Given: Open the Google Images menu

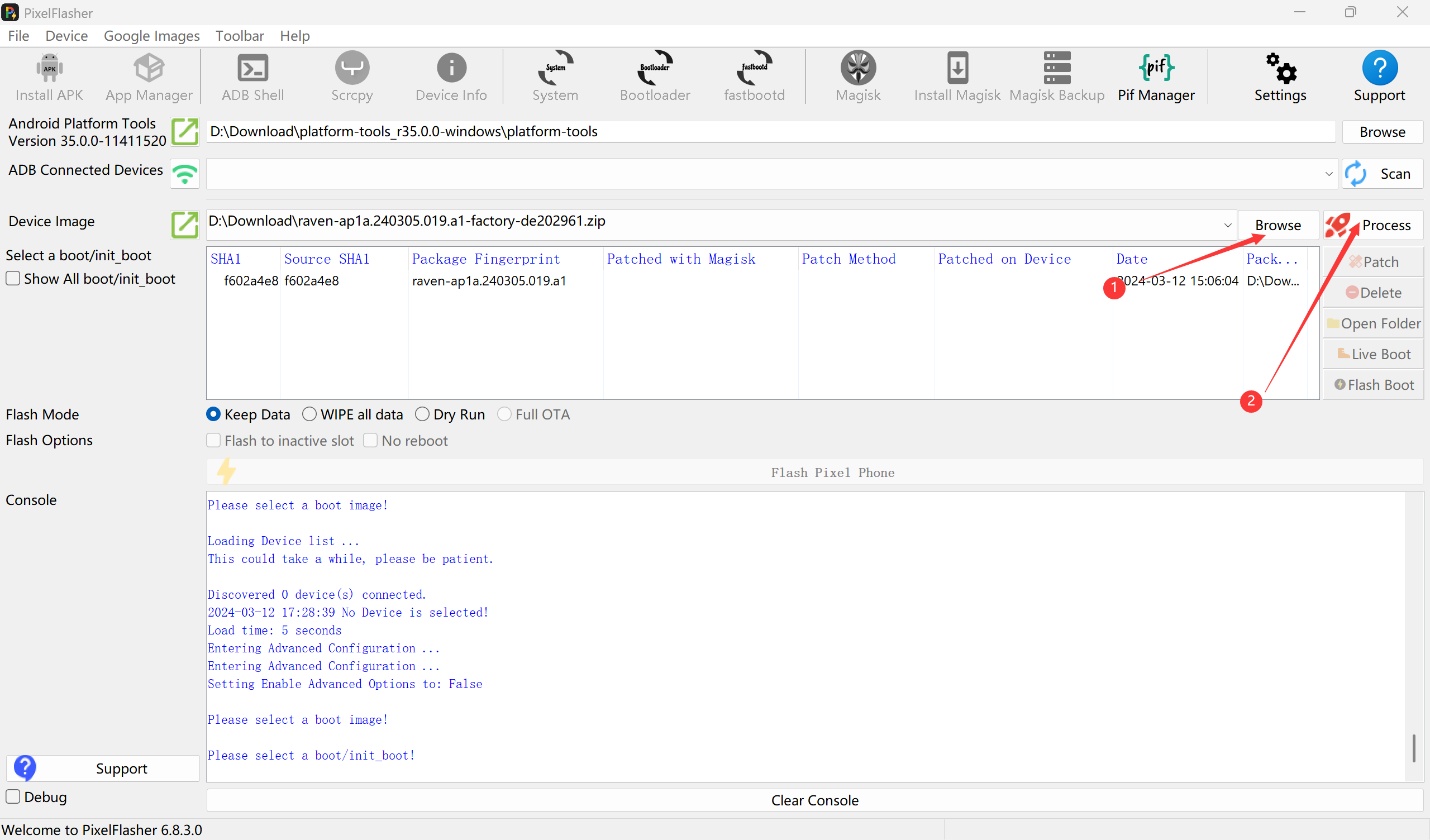Looking at the screenshot, I should tap(151, 36).
